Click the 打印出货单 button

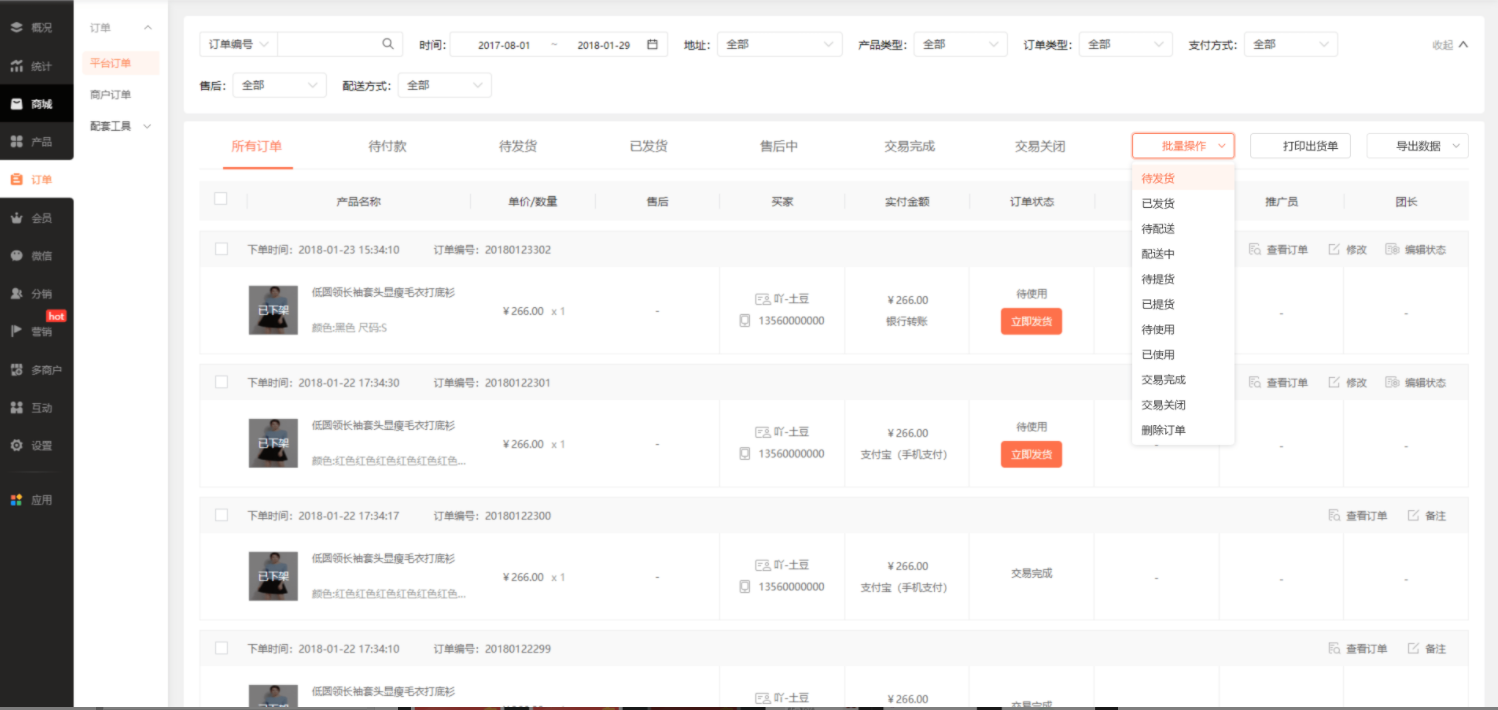tap(1301, 146)
